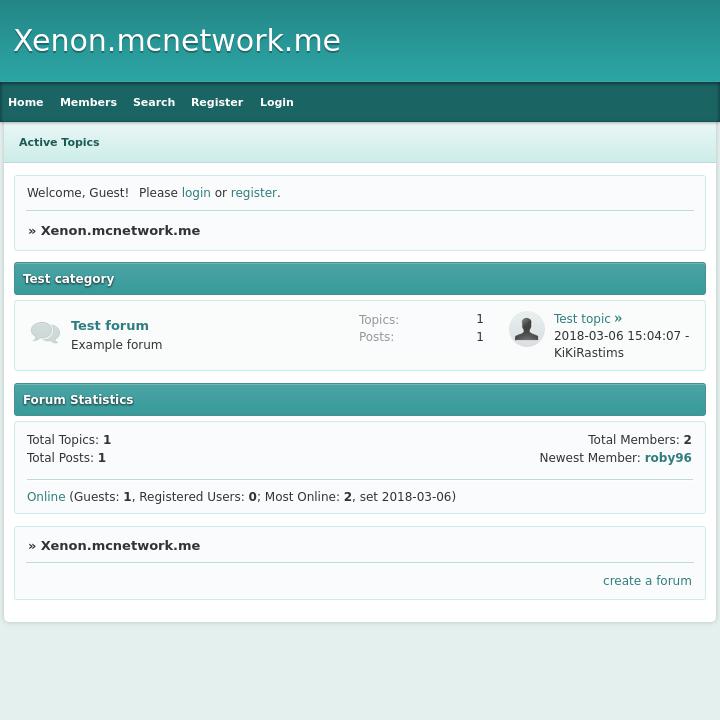Click the Test forum speech bubble icon
Viewport: 720px width, 720px height.
[x=45, y=333]
